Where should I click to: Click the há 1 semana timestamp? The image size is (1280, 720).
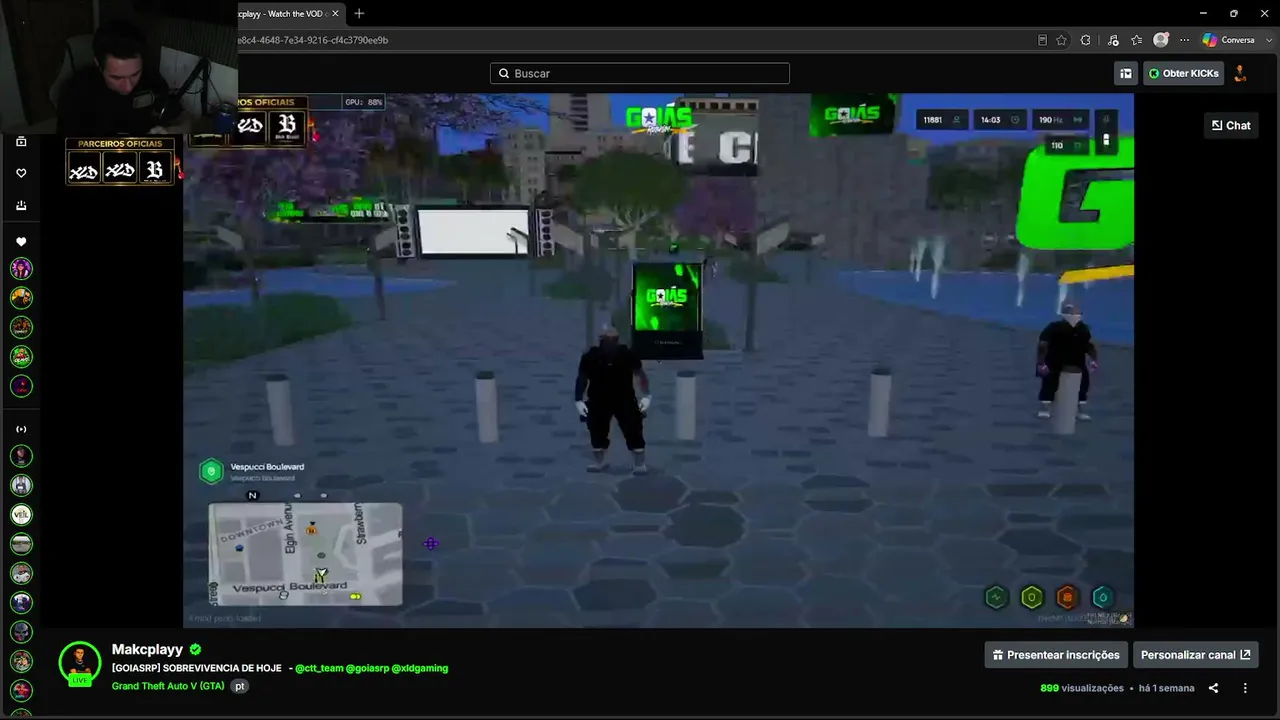[1167, 688]
